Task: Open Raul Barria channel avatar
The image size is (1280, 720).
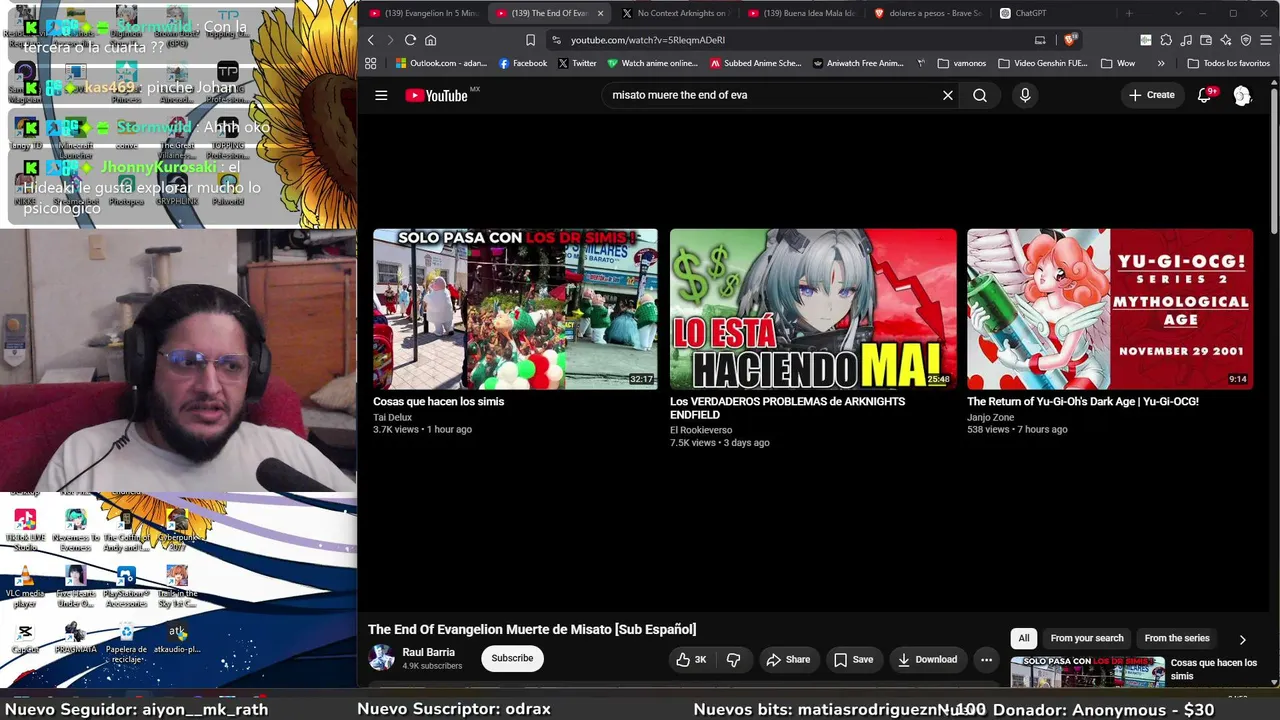Action: pyautogui.click(x=381, y=657)
